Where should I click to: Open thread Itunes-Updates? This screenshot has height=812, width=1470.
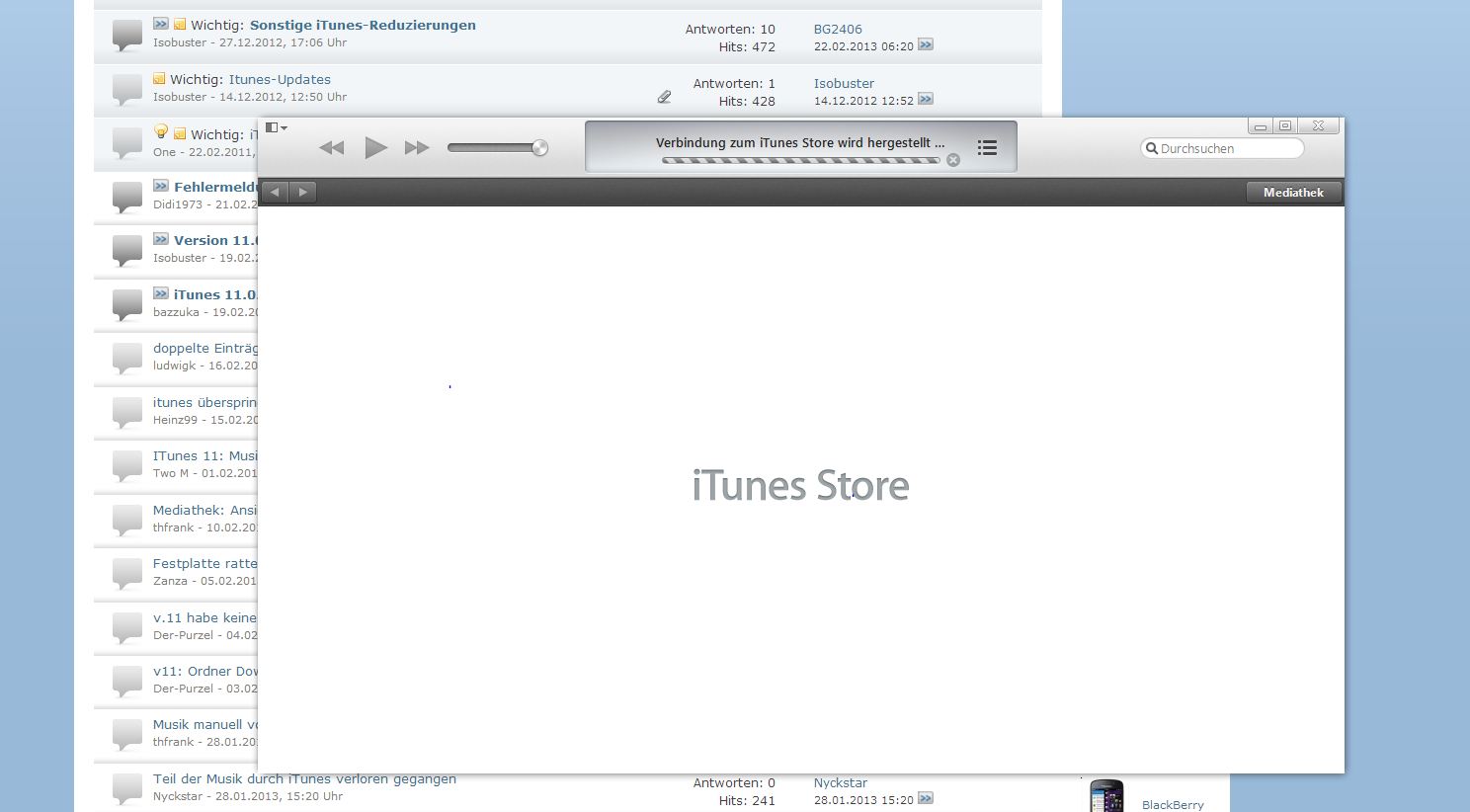click(x=280, y=79)
